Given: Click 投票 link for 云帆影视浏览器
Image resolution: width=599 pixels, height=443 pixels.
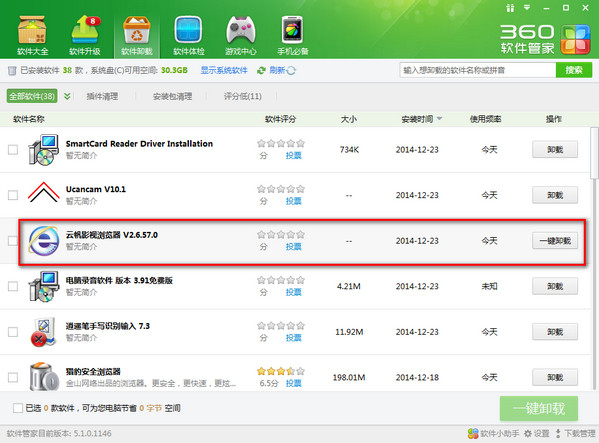Looking at the screenshot, I should coord(293,247).
